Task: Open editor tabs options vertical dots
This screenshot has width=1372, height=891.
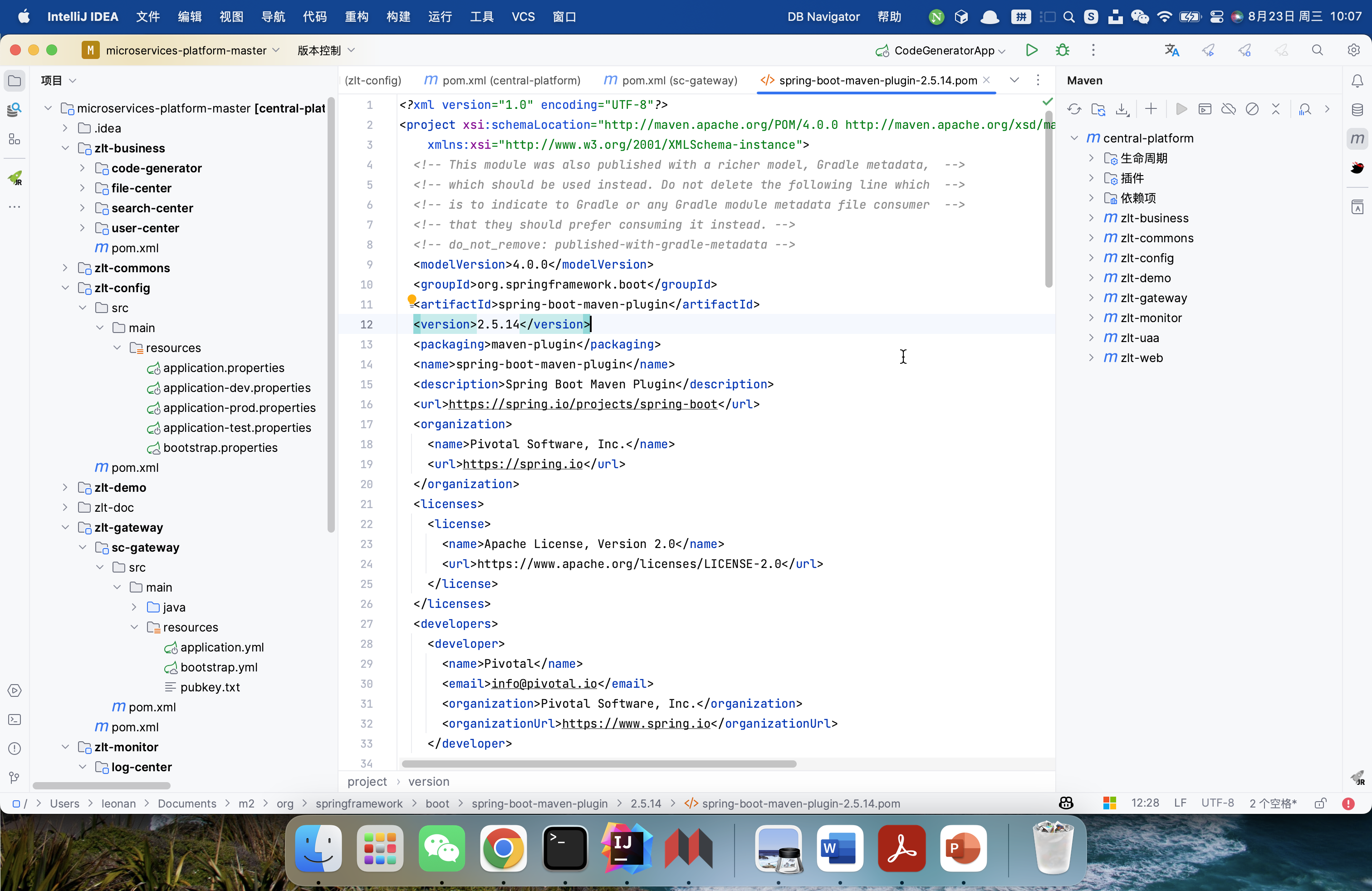Action: 1038,80
